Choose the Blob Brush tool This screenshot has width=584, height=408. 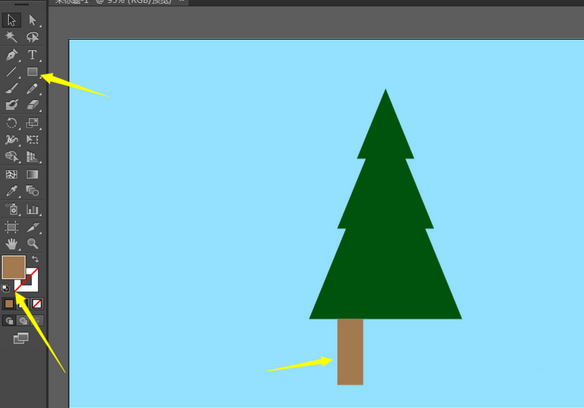(x=12, y=105)
